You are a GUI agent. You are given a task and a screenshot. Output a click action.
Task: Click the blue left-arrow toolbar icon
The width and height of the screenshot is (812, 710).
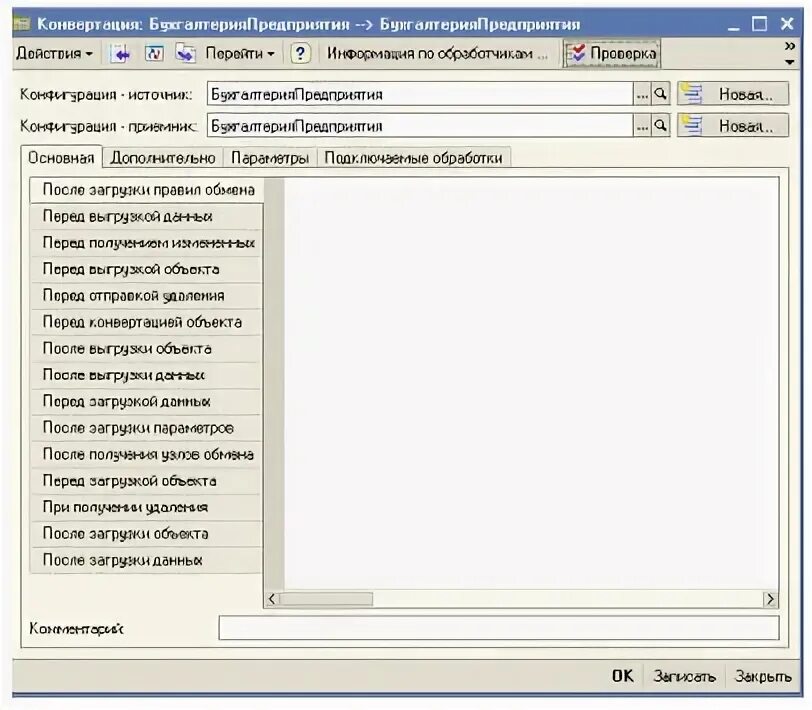click(120, 53)
